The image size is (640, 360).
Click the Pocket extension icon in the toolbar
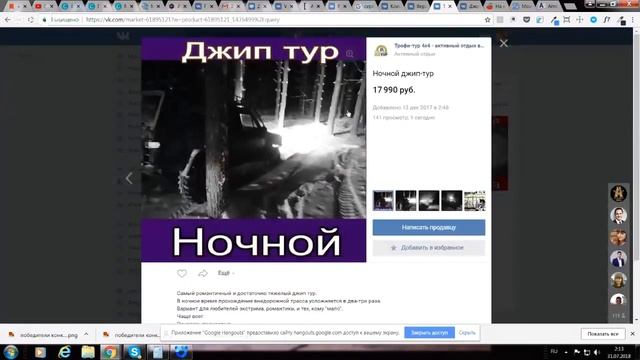(x=527, y=20)
